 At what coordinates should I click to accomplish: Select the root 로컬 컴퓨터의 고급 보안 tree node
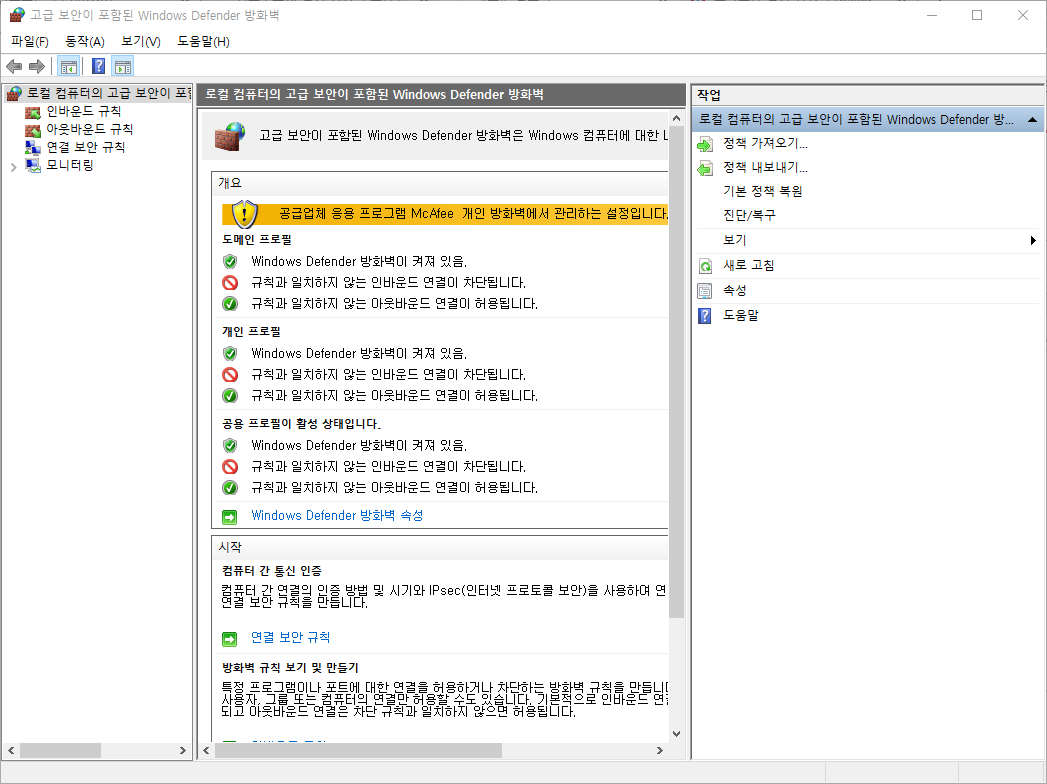click(x=109, y=93)
